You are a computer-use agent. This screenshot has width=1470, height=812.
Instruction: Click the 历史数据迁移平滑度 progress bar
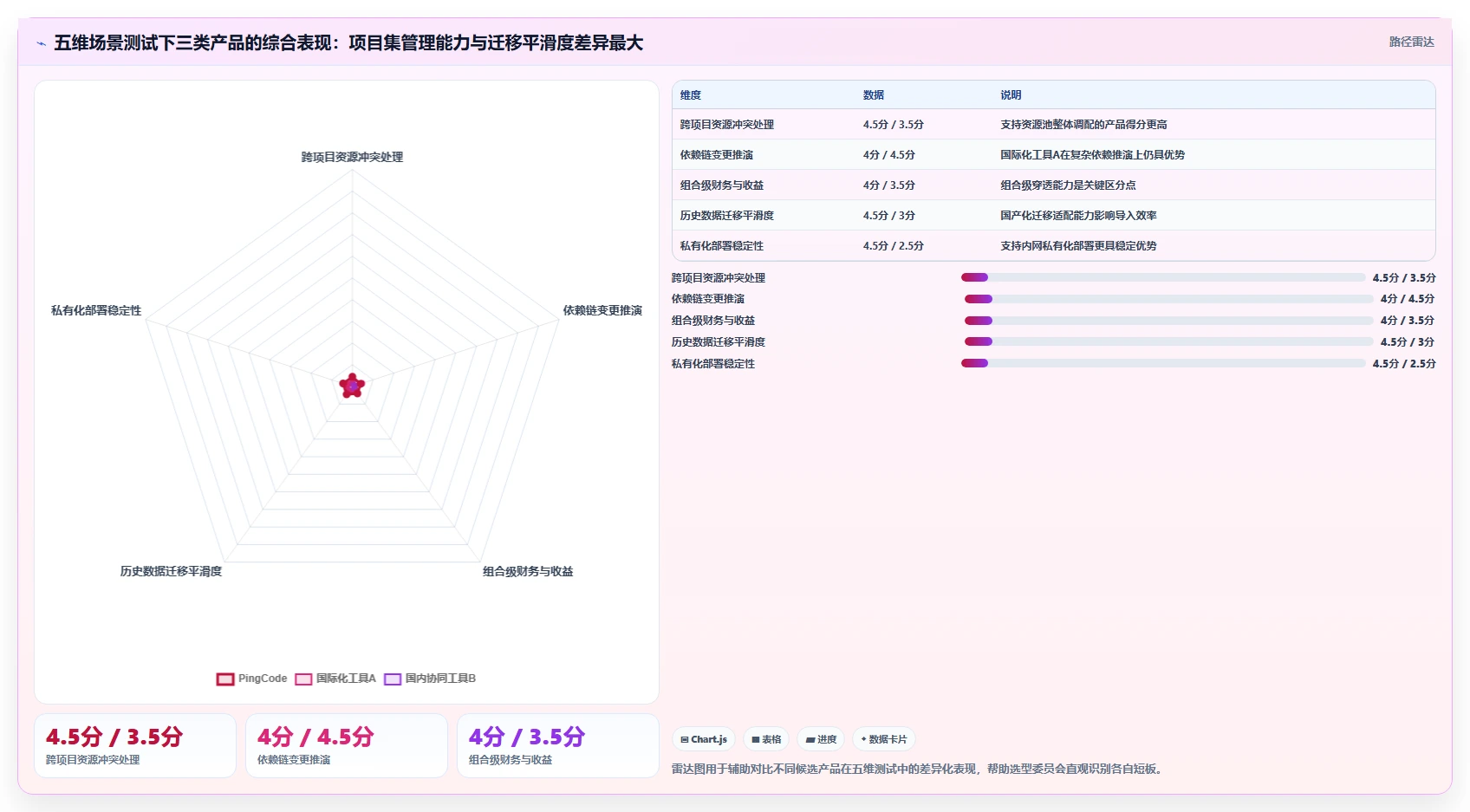point(1168,341)
